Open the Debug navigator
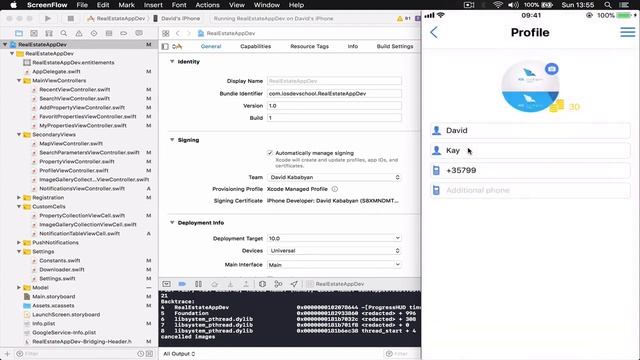This screenshot has height=360, width=640. point(109,33)
